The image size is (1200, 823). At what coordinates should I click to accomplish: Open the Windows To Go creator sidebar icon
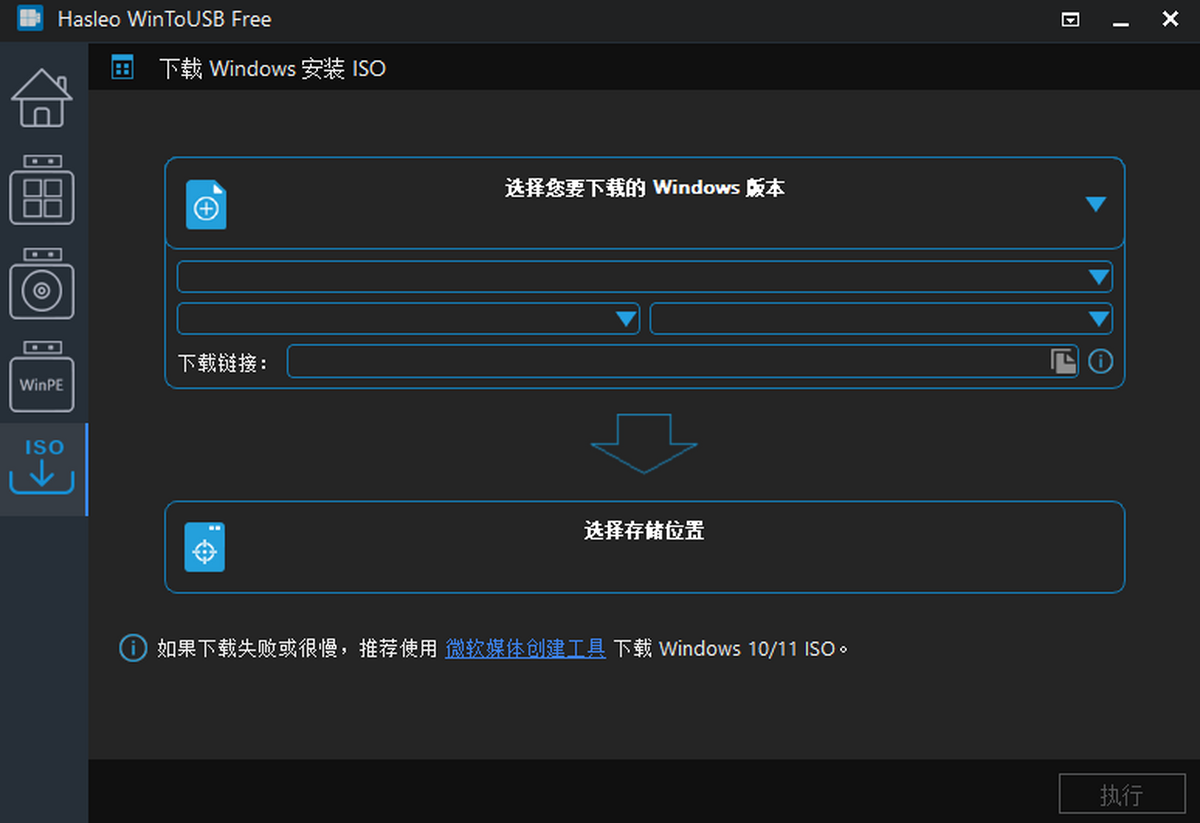point(42,190)
